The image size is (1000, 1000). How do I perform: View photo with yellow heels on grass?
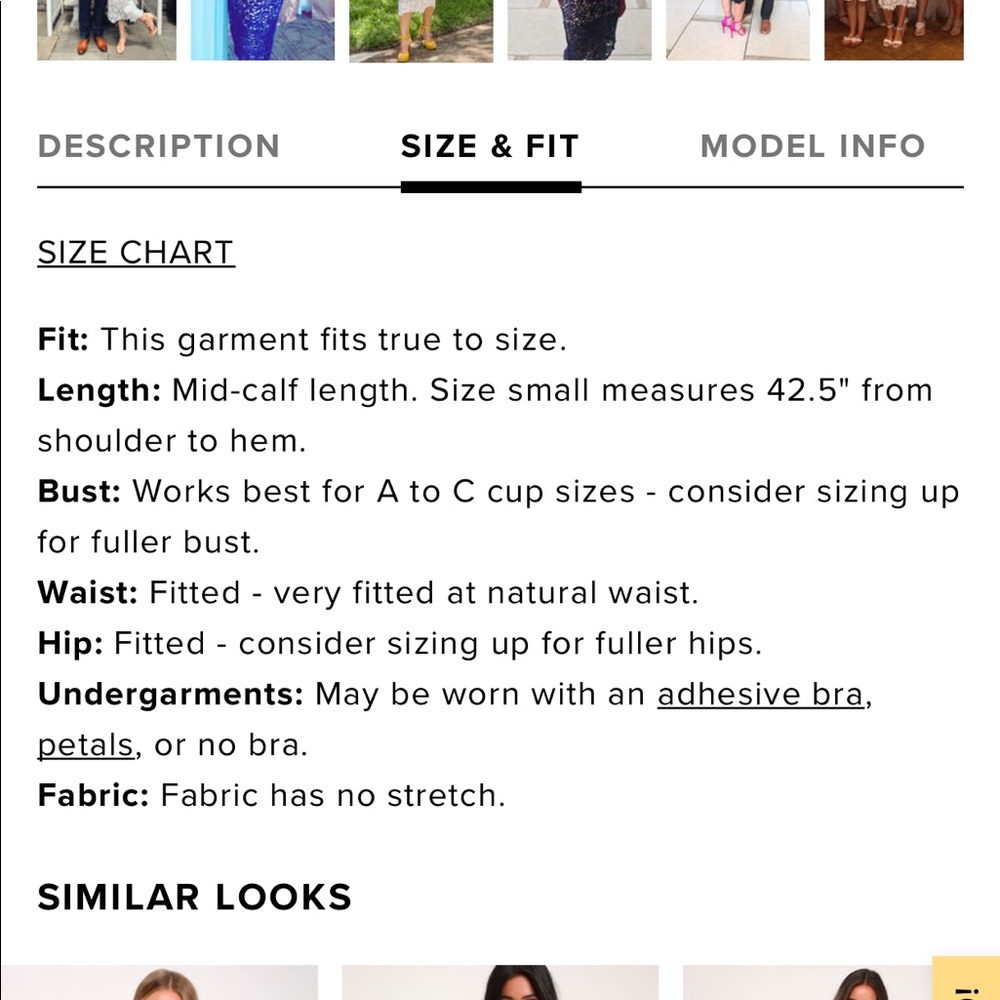click(421, 30)
